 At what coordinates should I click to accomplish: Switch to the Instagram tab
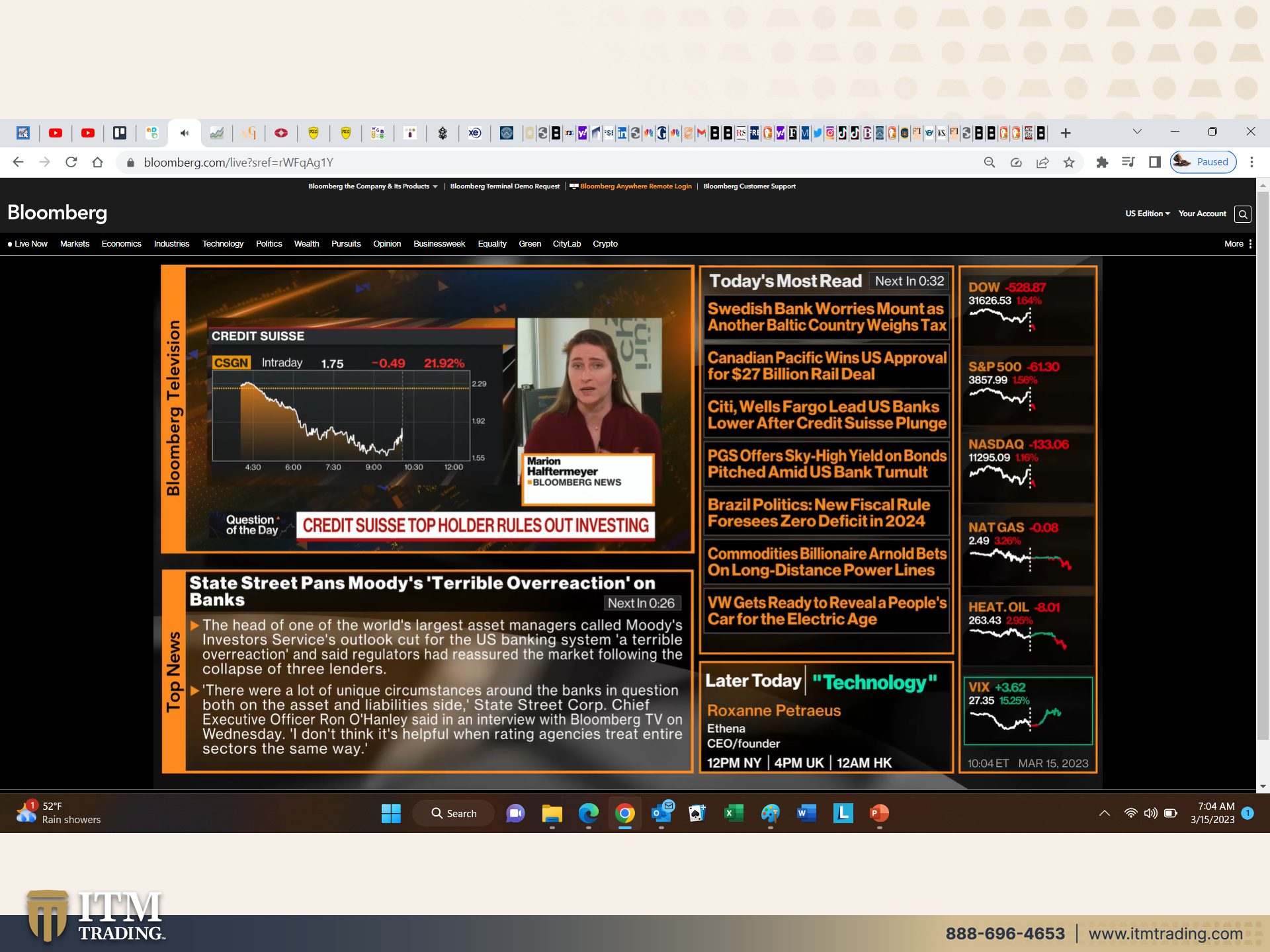tap(829, 133)
